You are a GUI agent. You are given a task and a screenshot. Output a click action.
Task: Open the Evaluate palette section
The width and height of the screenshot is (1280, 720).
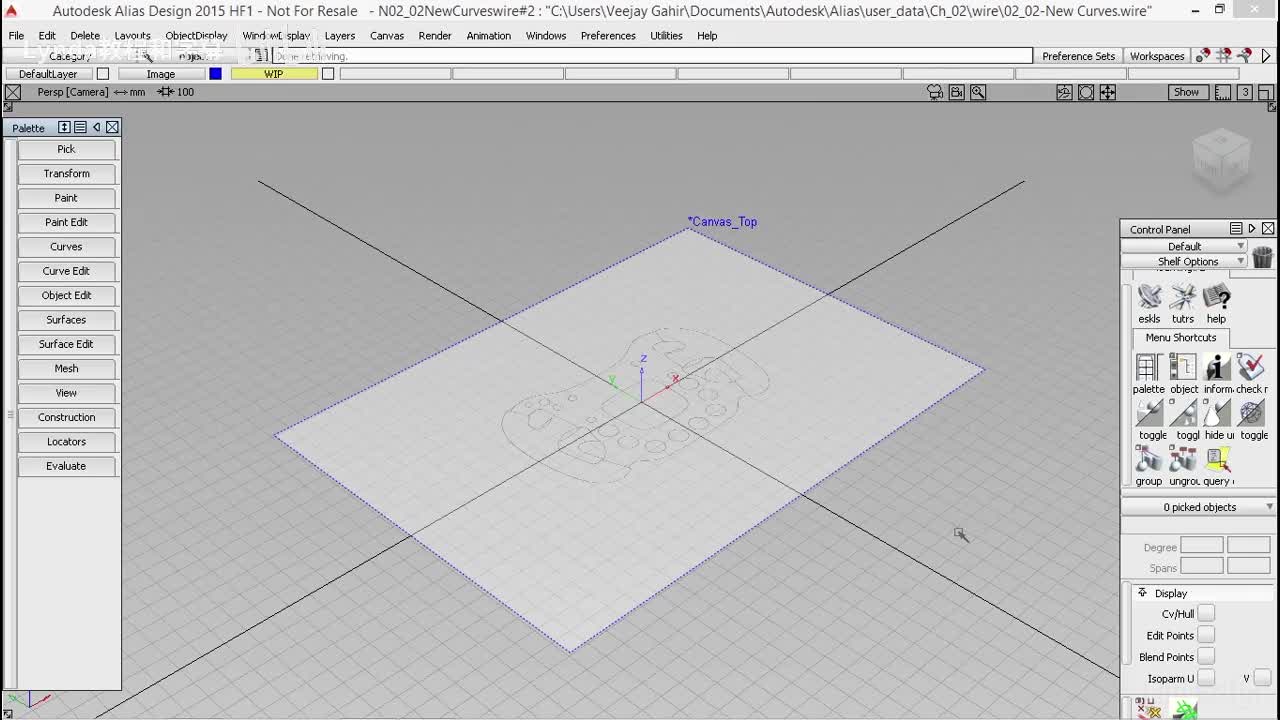click(67, 466)
